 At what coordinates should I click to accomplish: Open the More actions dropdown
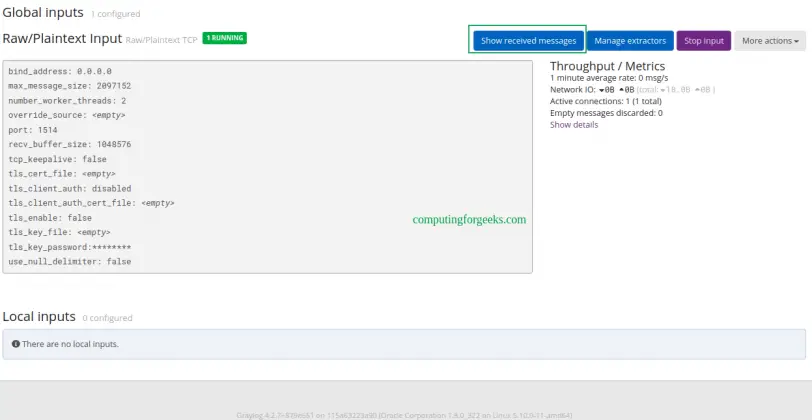pyautogui.click(x=769, y=41)
